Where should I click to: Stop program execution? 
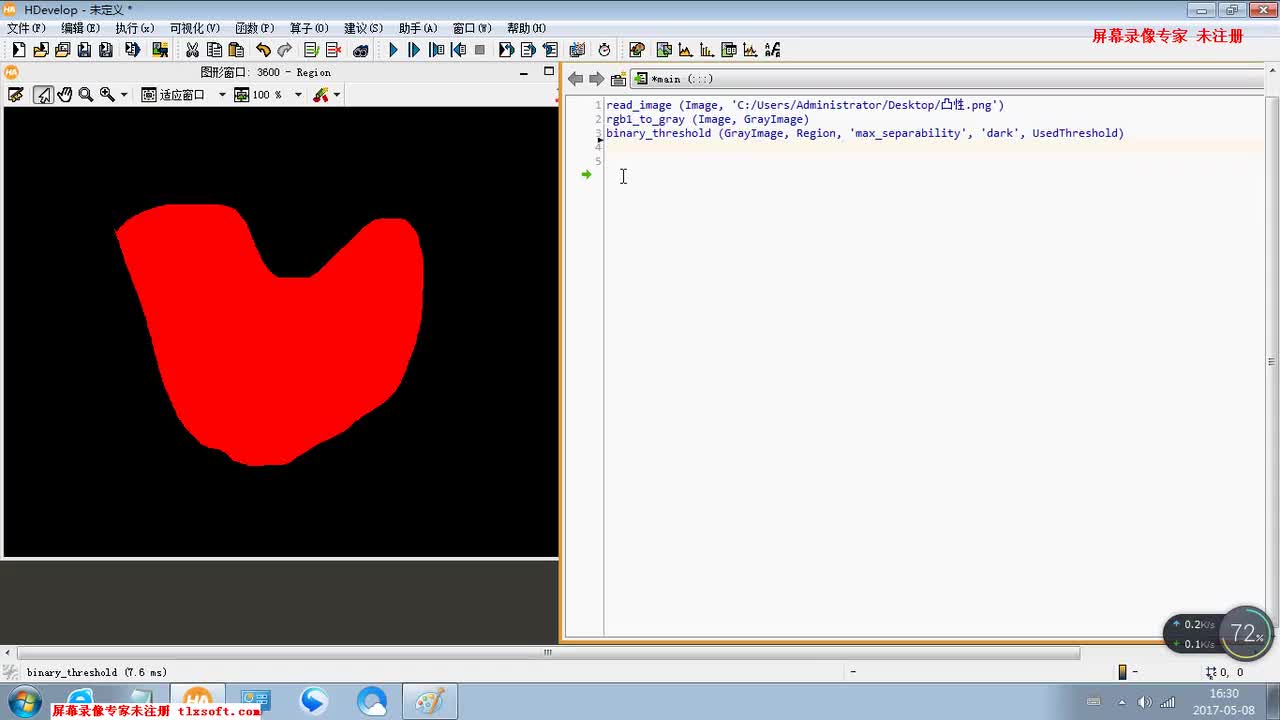coord(480,50)
